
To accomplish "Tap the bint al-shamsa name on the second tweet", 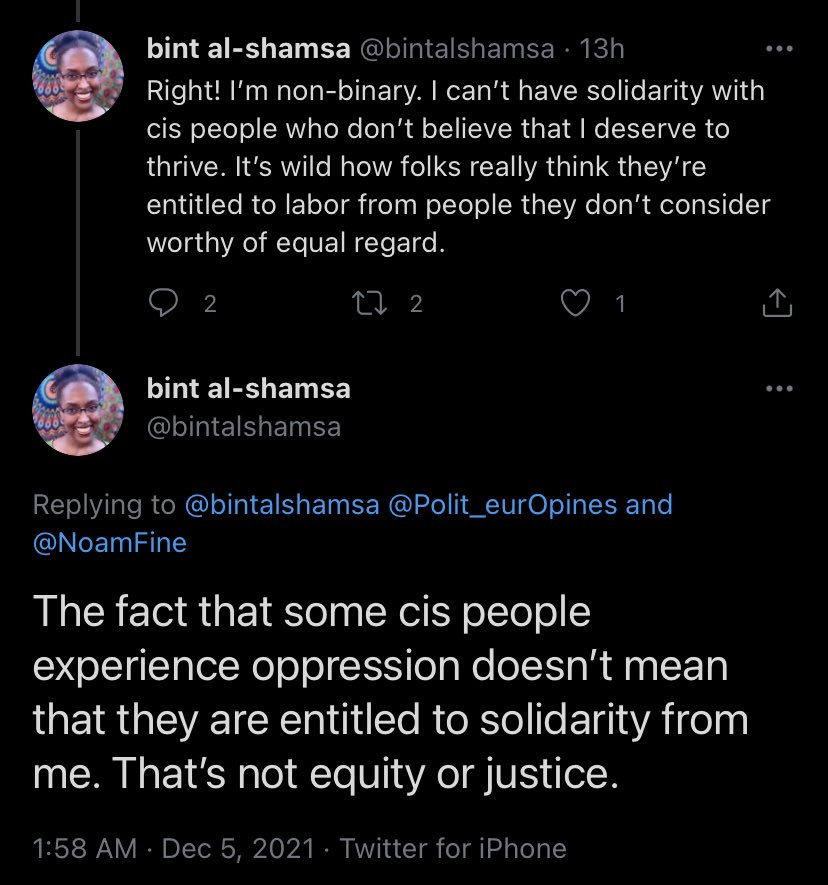I will click(x=248, y=388).
